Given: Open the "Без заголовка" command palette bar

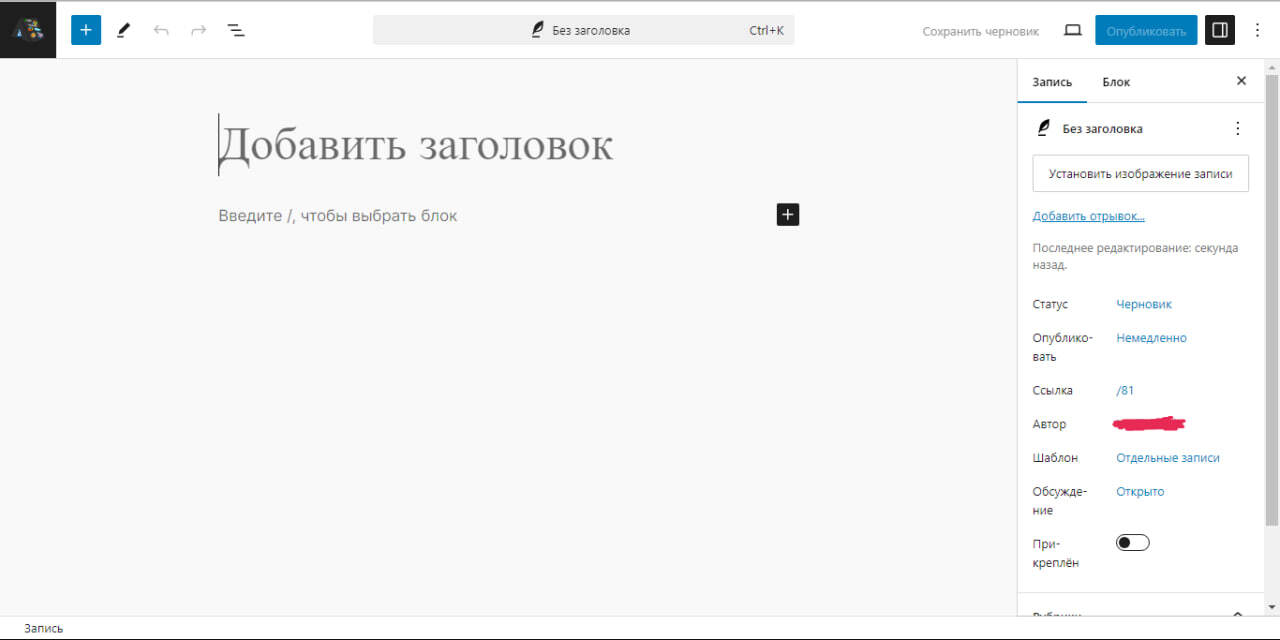Looking at the screenshot, I should [x=584, y=30].
